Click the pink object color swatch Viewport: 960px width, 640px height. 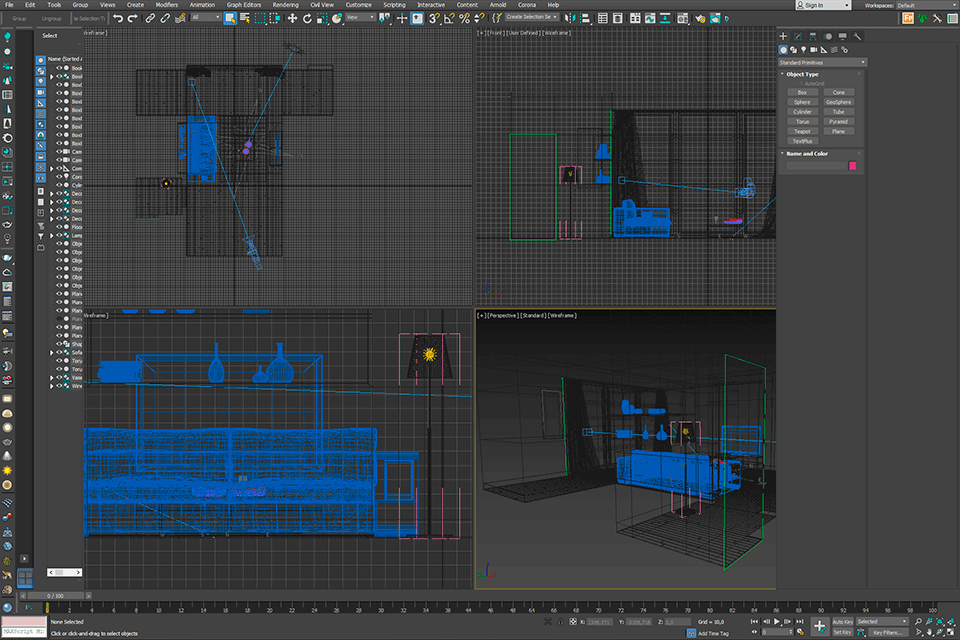pyautogui.click(x=852, y=165)
